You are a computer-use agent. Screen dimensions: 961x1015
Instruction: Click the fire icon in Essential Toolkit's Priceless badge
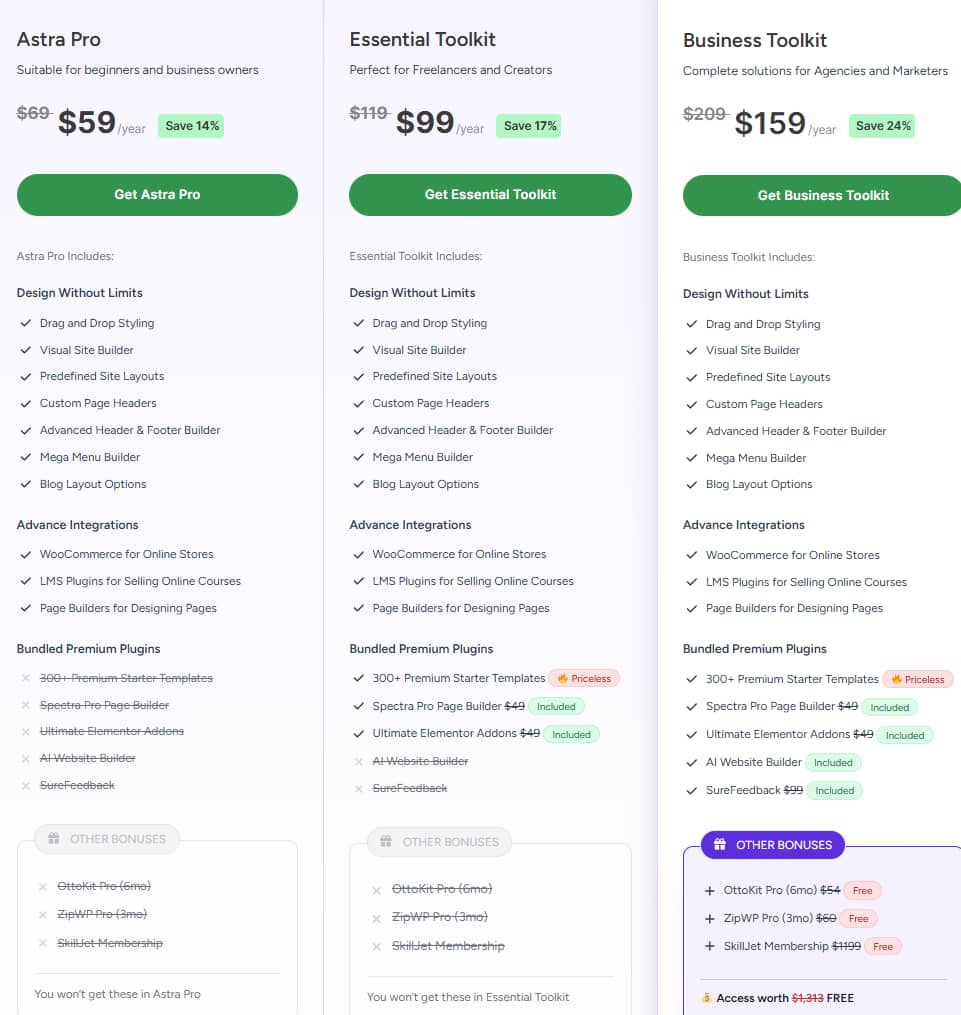[563, 678]
